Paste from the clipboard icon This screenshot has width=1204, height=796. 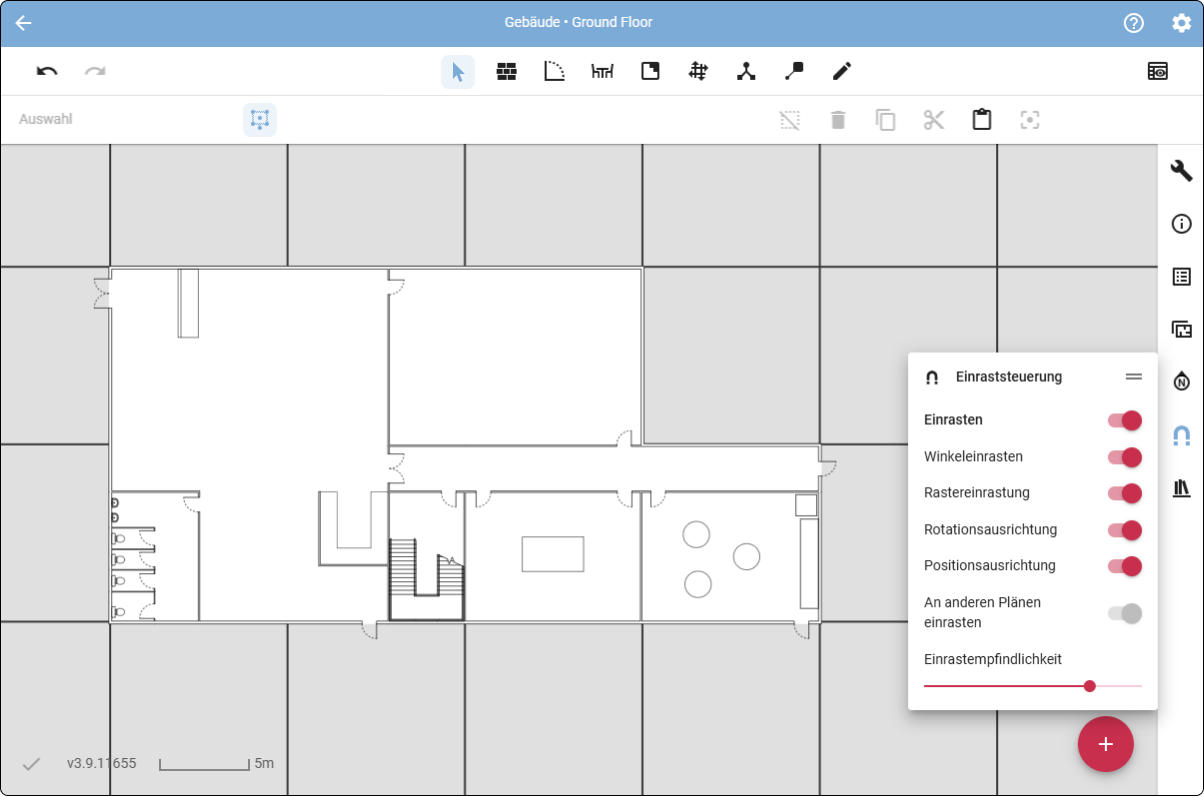pos(982,120)
